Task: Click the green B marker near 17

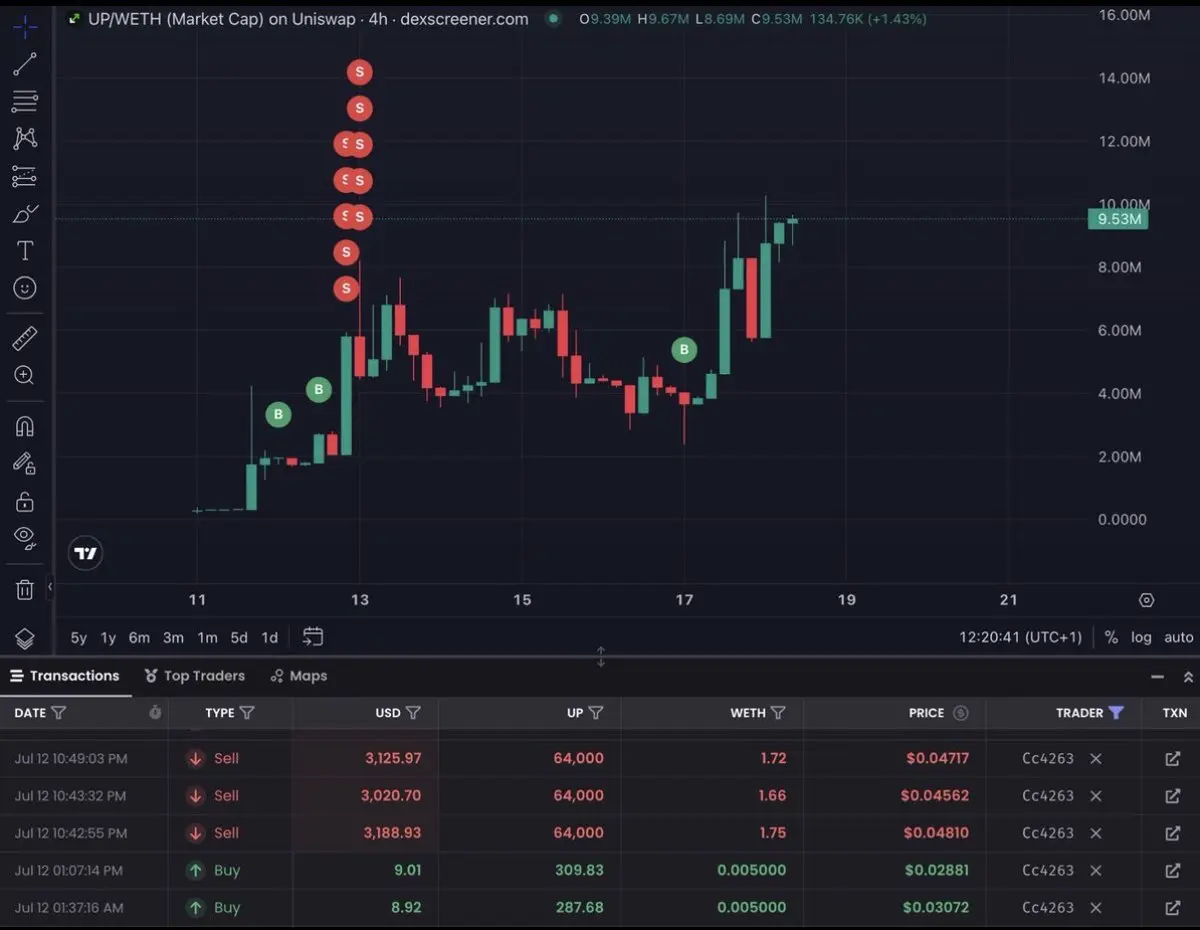Action: tap(684, 349)
